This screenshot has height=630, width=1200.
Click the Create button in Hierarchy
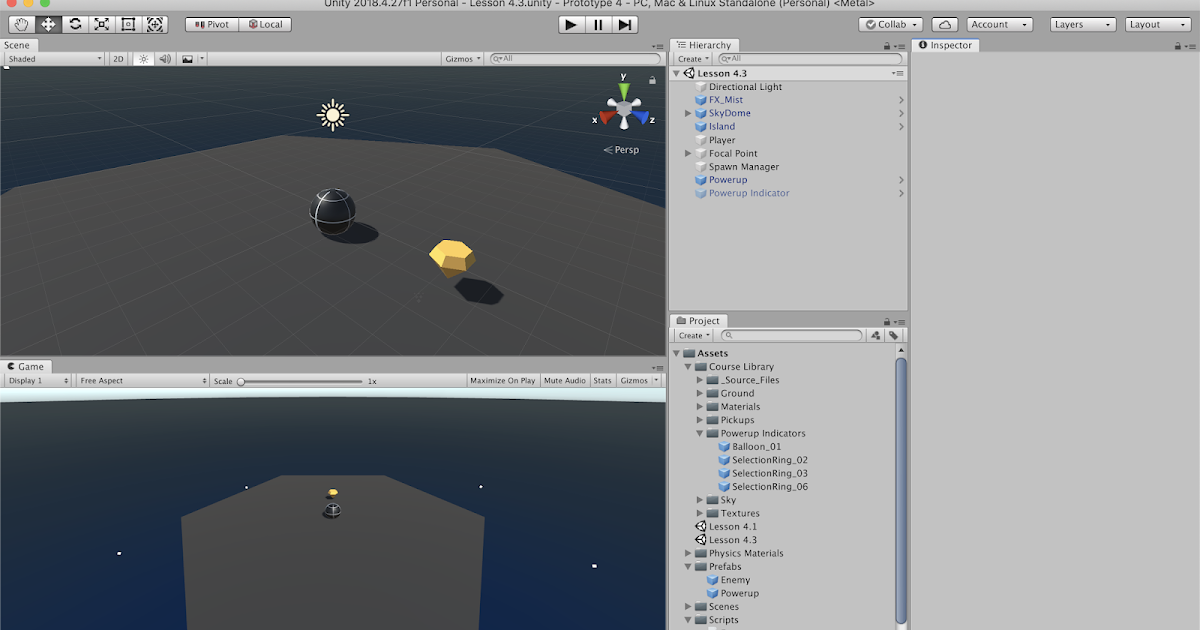(690, 58)
